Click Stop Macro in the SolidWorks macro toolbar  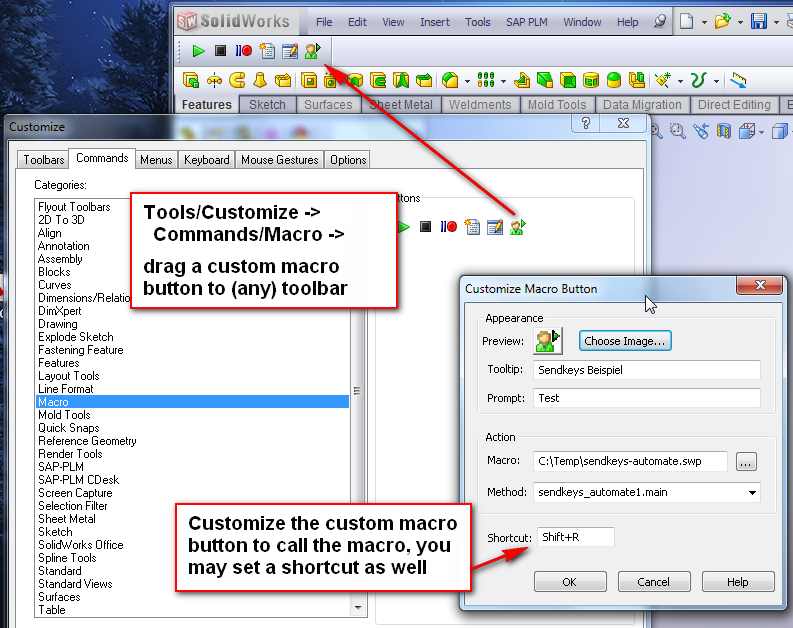pyautogui.click(x=221, y=51)
